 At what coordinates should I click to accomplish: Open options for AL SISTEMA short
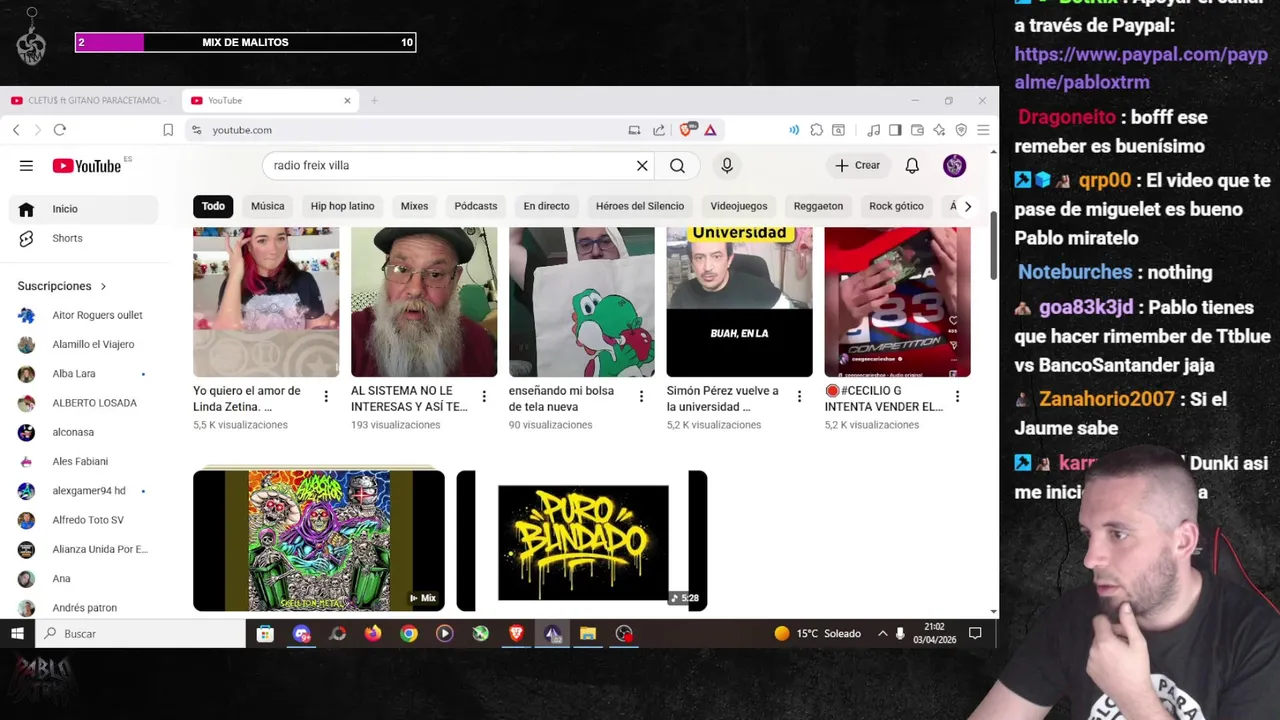point(484,397)
